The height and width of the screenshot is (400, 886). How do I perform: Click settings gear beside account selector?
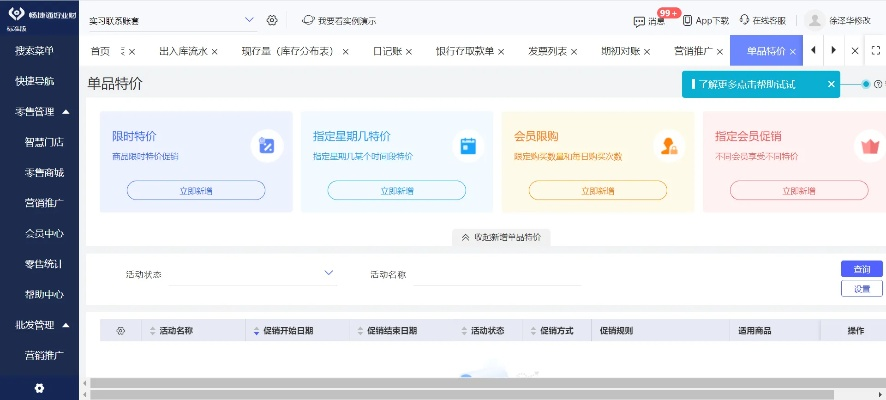272,20
